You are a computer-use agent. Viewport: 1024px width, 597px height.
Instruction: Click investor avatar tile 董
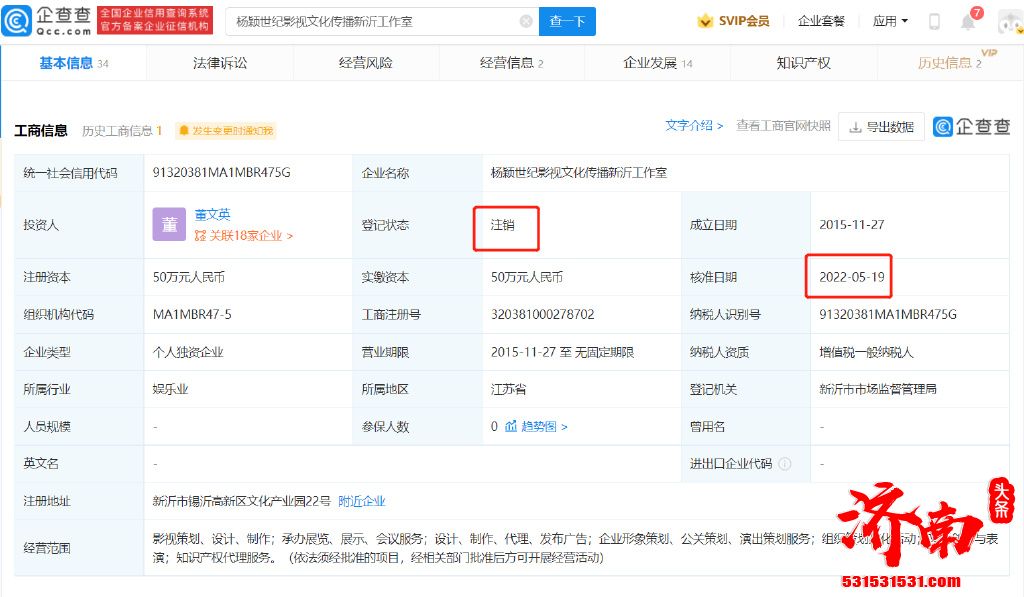click(x=169, y=225)
